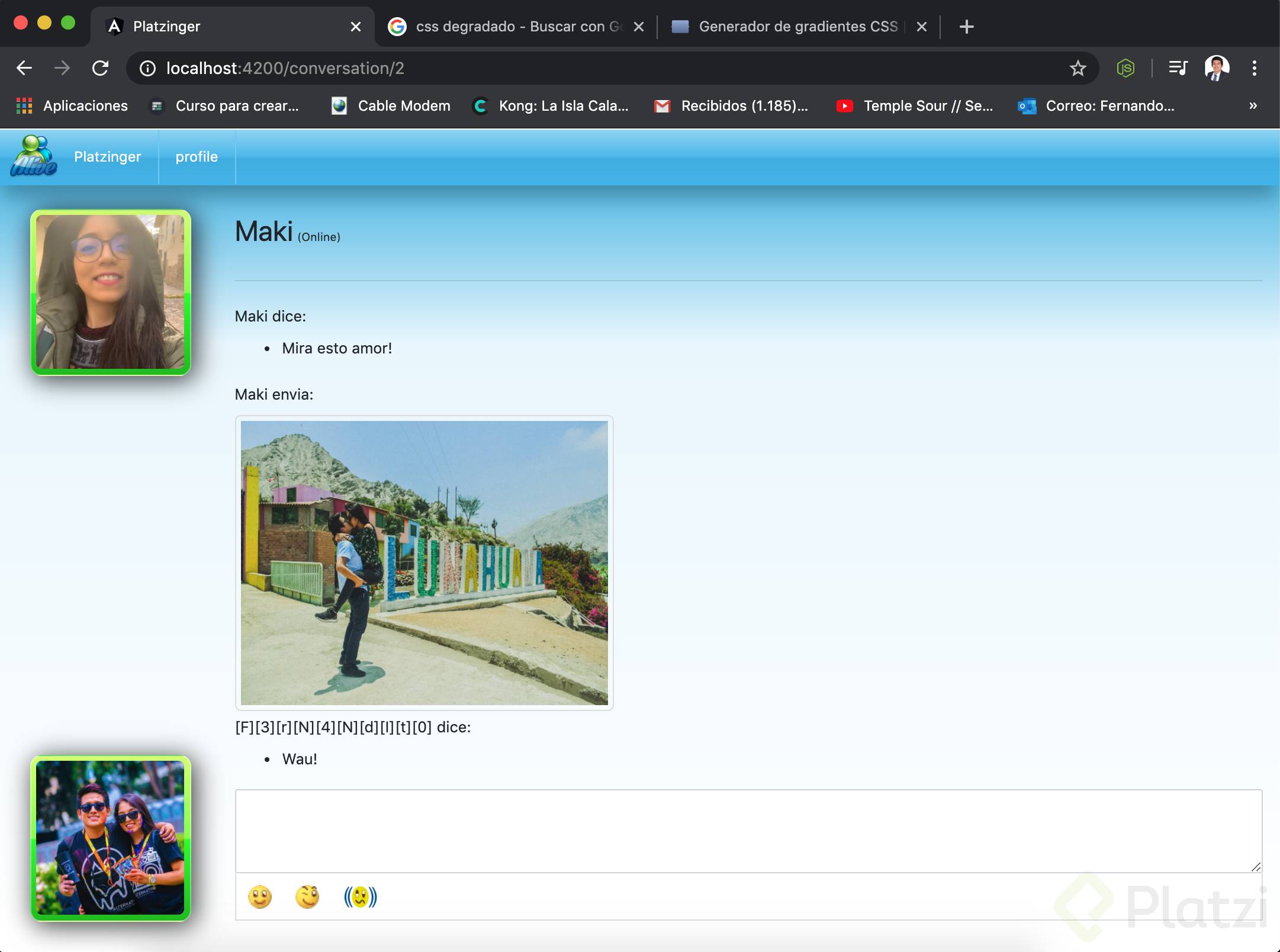The width and height of the screenshot is (1280, 952).
Task: Open the profile navigation link
Action: click(197, 157)
